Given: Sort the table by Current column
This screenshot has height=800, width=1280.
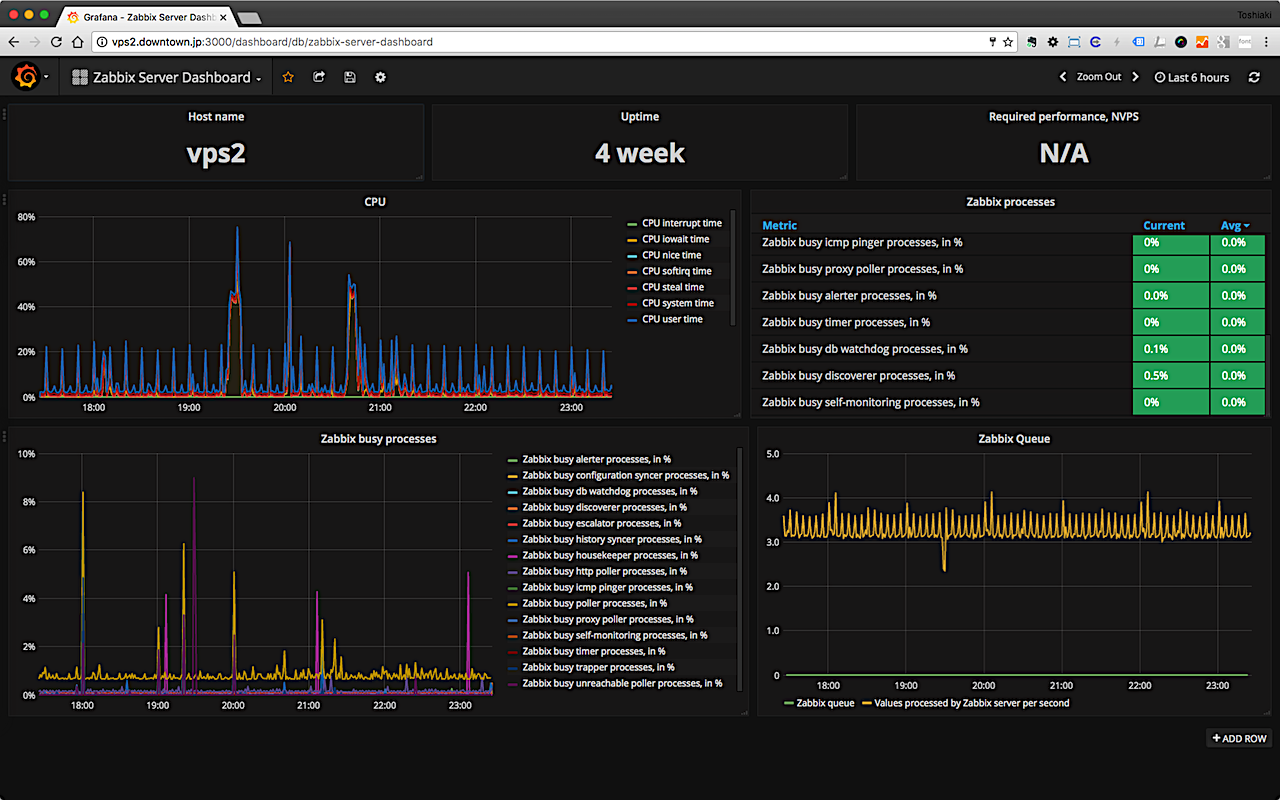Looking at the screenshot, I should 1164,225.
